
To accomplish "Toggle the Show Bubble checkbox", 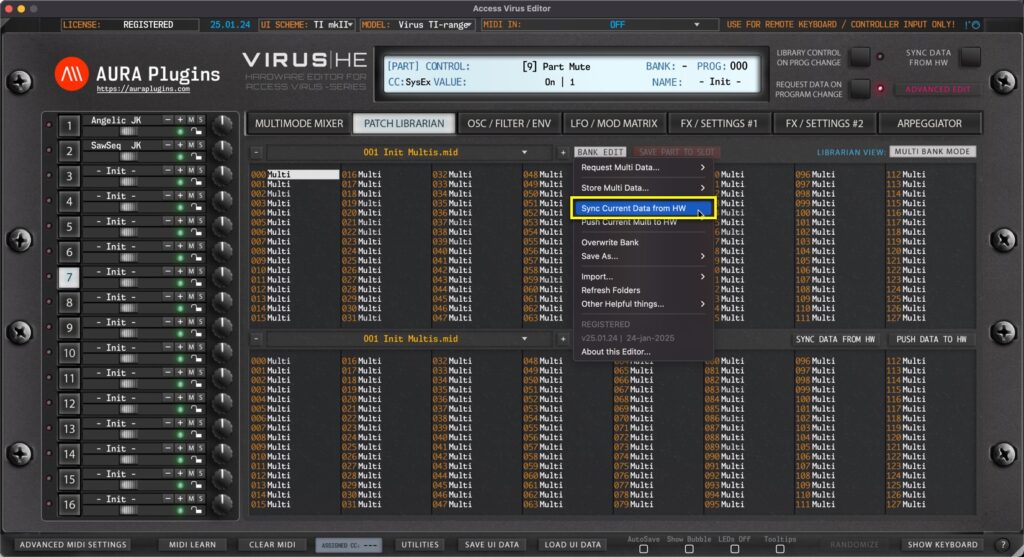I will click(x=689, y=549).
